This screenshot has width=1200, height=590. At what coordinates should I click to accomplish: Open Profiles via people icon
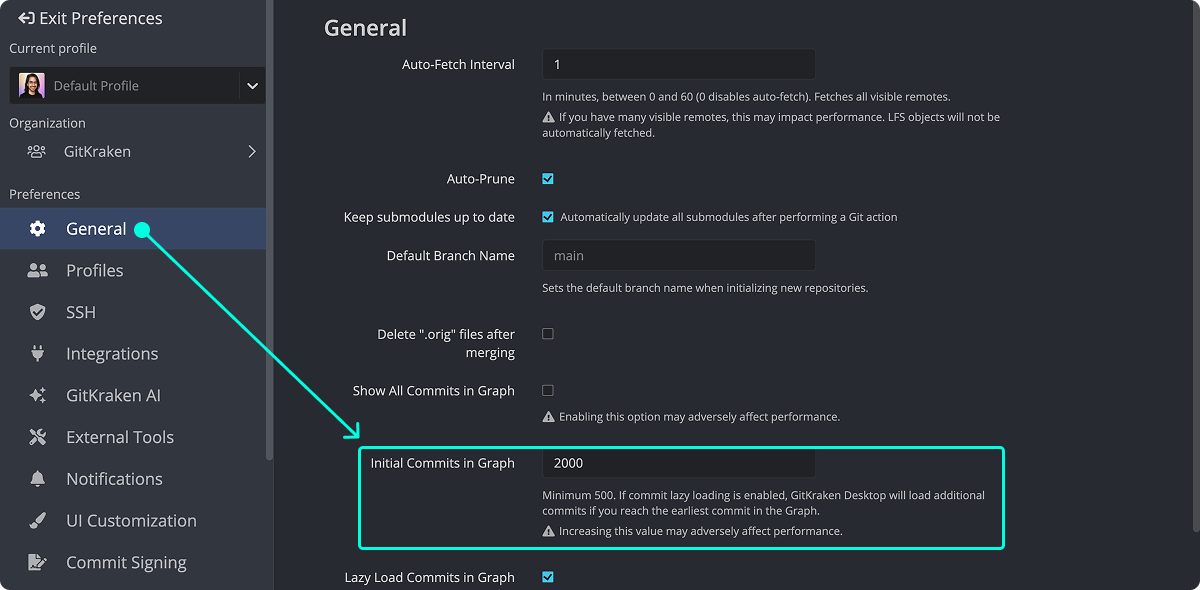[37, 270]
